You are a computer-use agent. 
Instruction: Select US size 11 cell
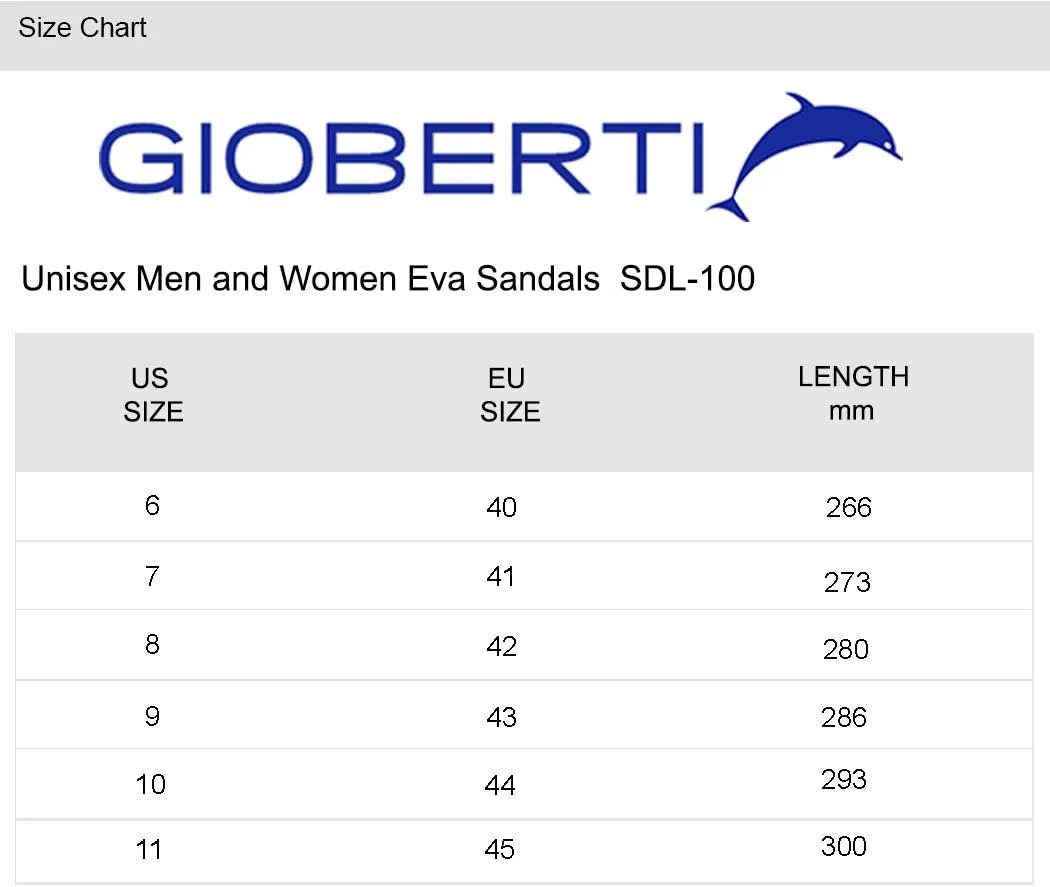149,850
